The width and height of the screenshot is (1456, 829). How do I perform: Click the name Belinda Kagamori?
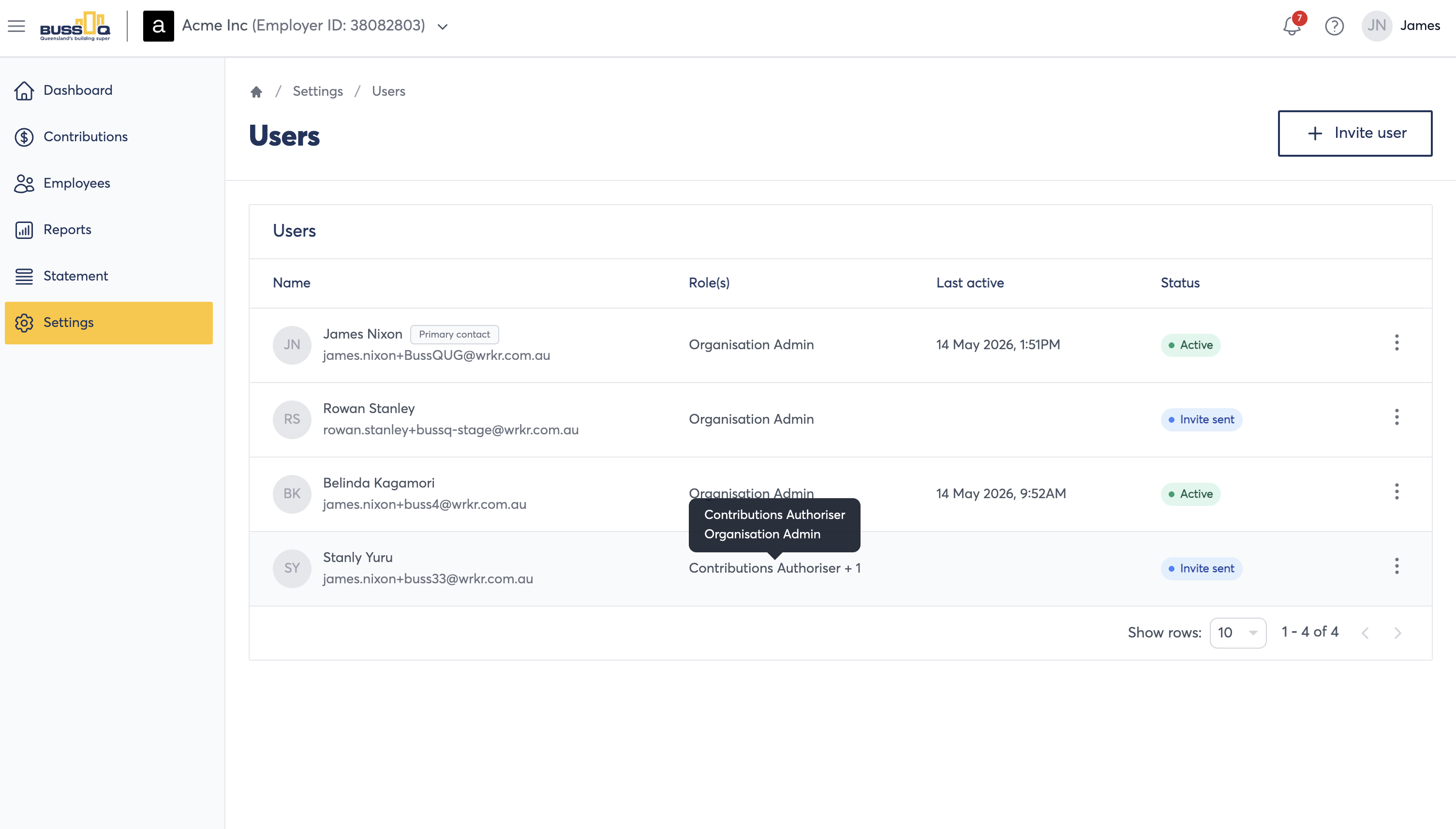[x=378, y=483]
